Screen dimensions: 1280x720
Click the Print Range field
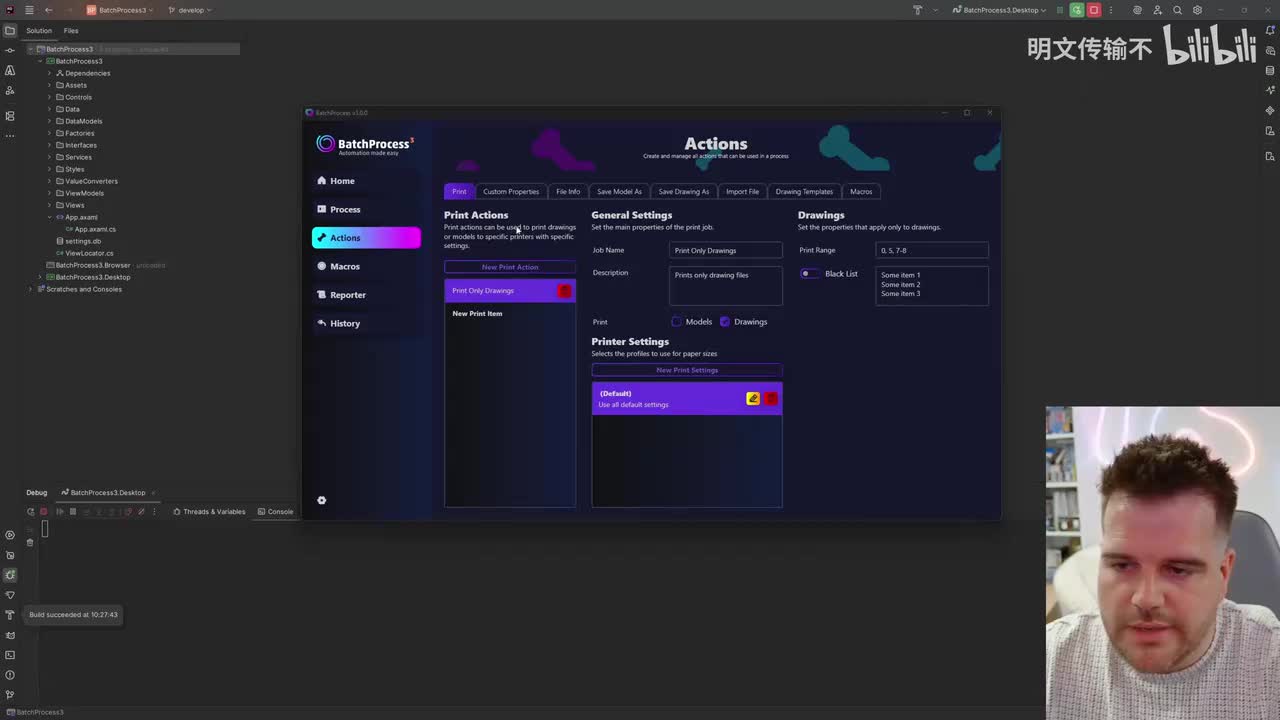pos(932,250)
